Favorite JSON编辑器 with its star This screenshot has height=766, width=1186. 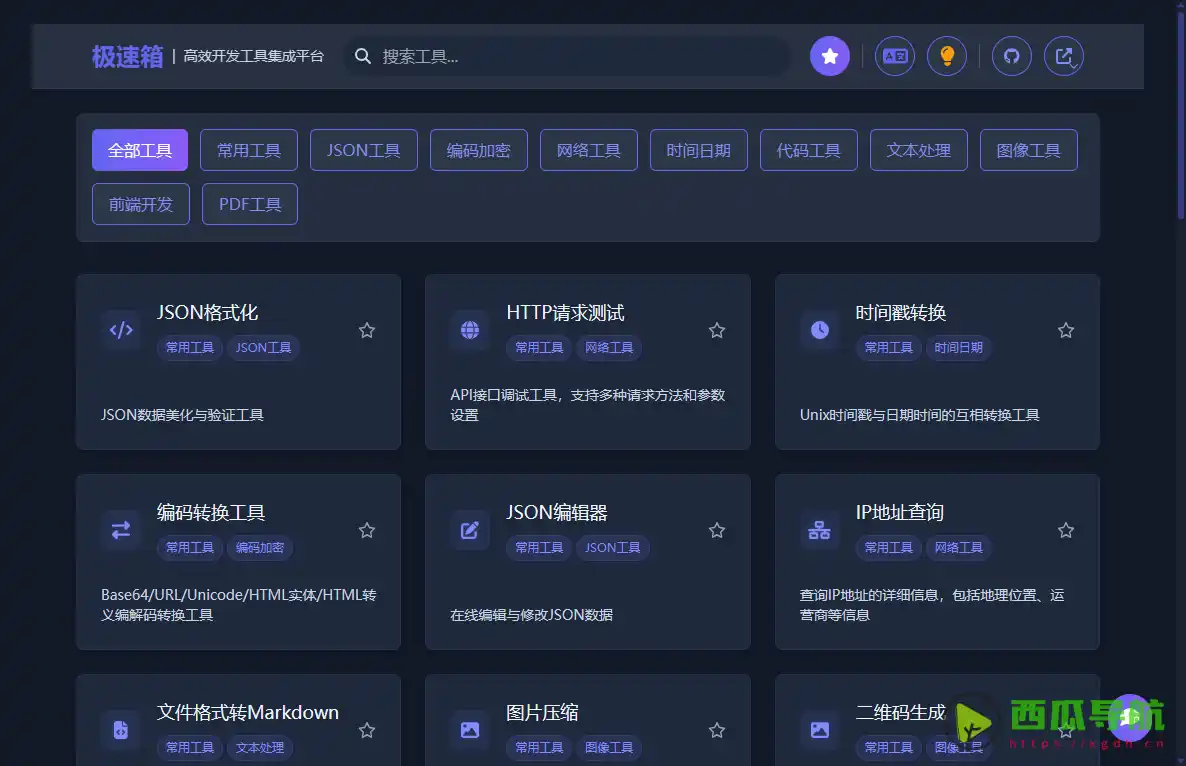pos(717,531)
